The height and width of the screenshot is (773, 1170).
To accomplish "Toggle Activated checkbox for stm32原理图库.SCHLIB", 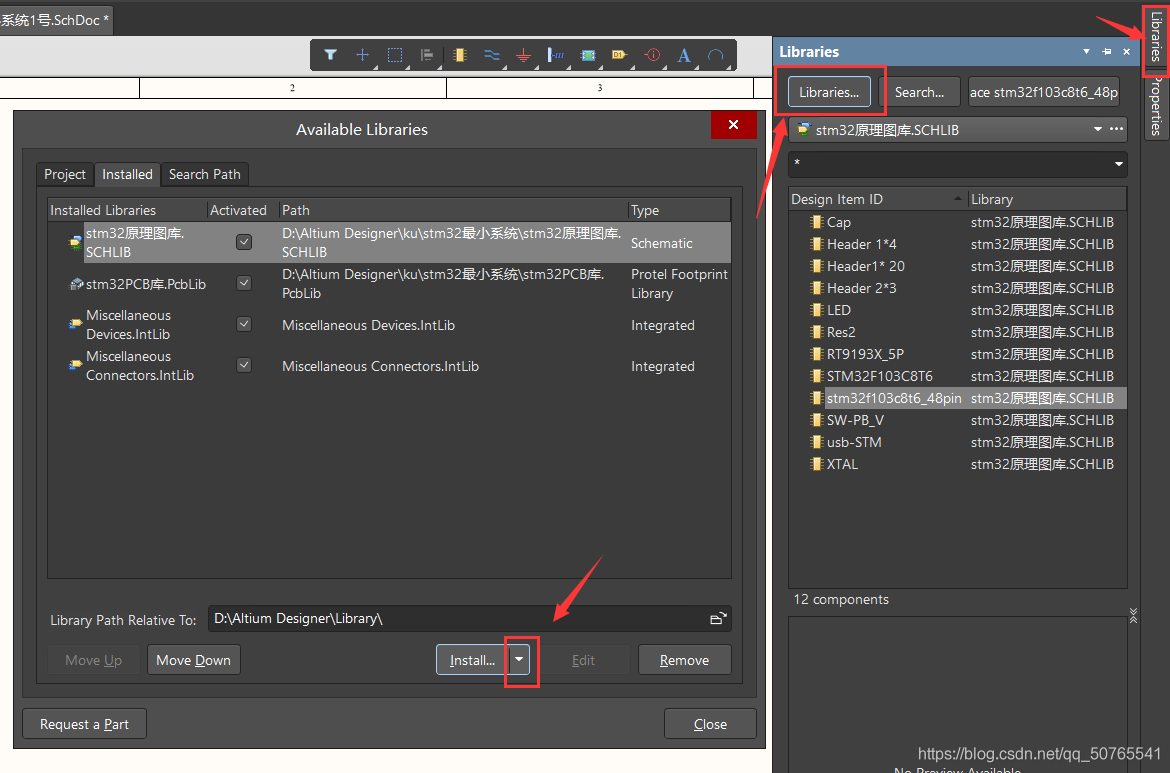I will coord(244,242).
